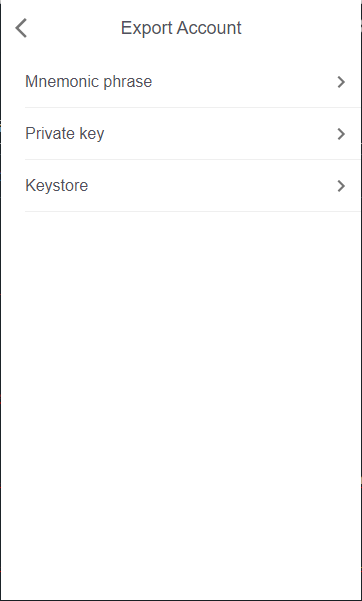
Task: Choose the Private key list row
Action: click(192, 134)
